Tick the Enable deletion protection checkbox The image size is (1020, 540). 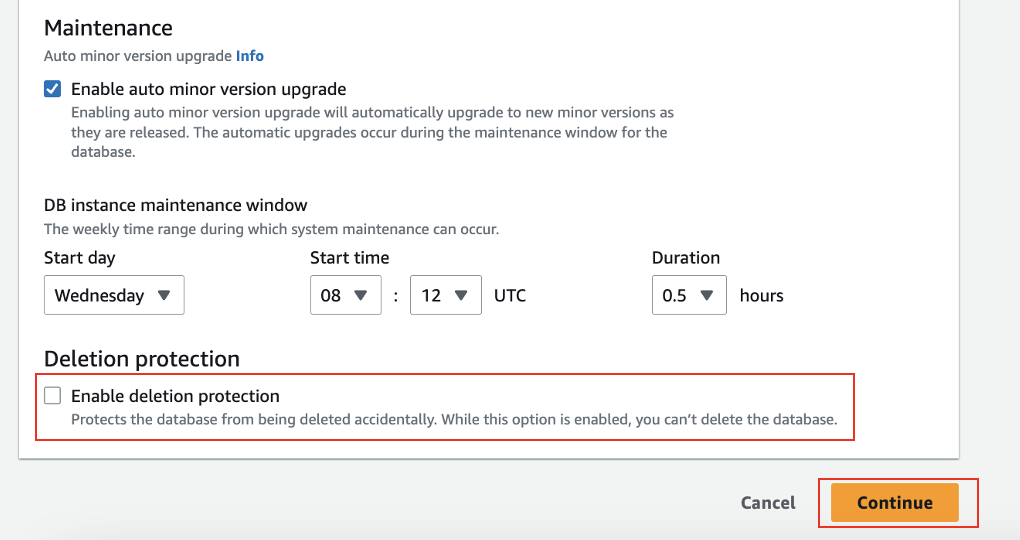(53, 396)
